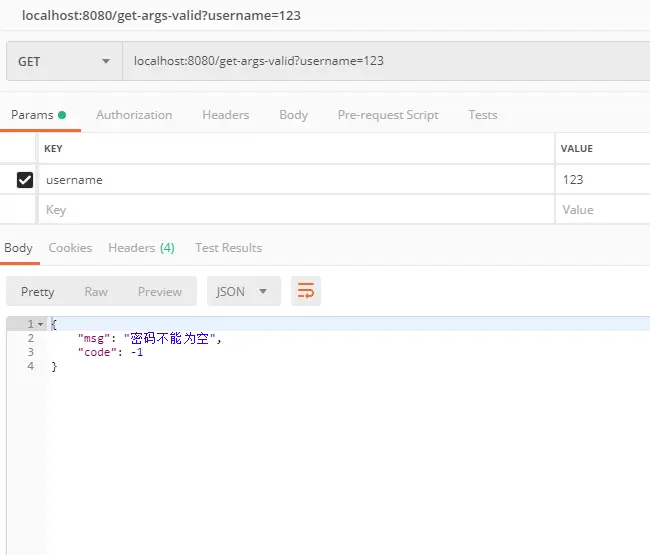This screenshot has width=650, height=555.
Task: Click line number 4 in response gutter
Action: click(31, 366)
